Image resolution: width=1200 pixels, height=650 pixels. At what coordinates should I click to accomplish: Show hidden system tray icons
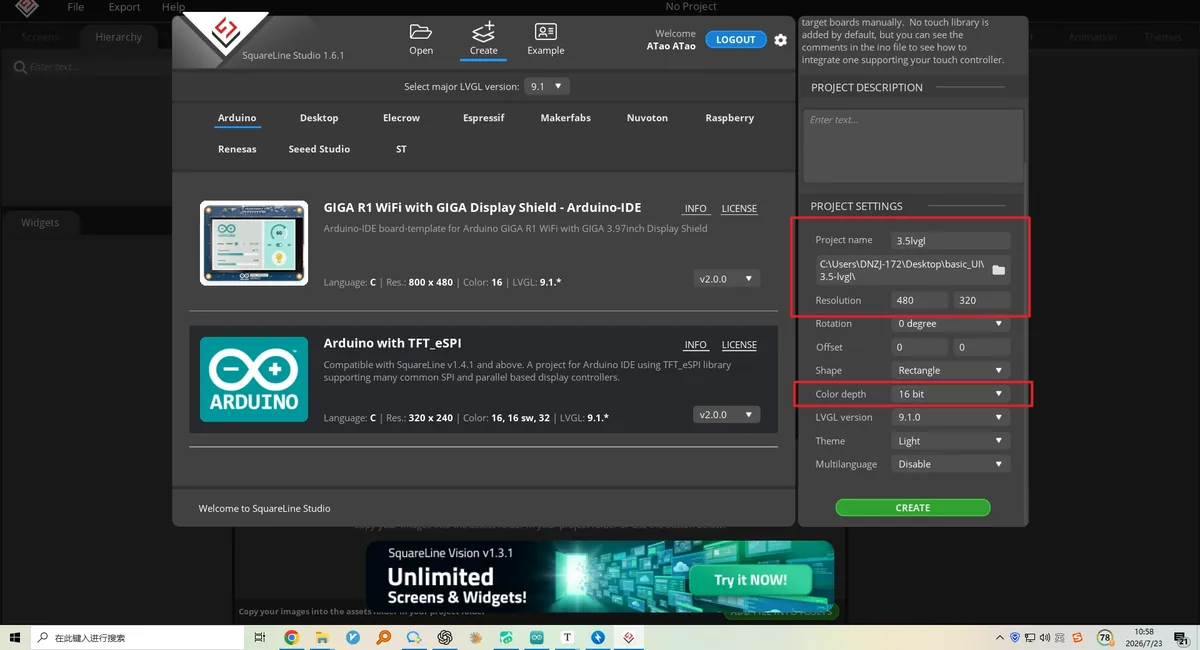[999, 637]
